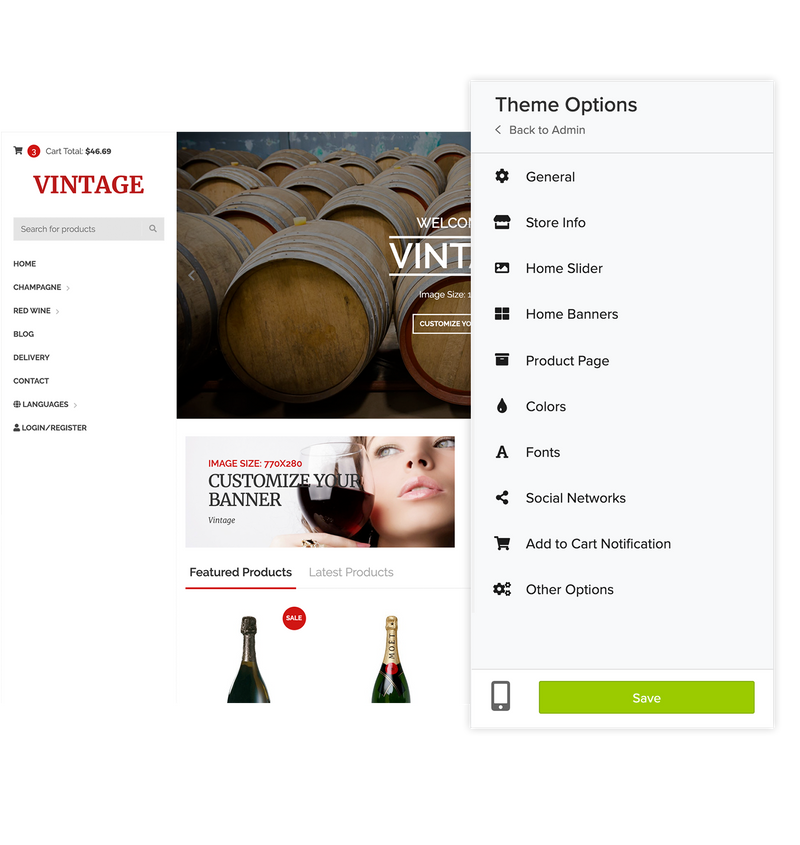Select the Home Slider image icon
This screenshot has height=845, width=800.
(x=502, y=268)
